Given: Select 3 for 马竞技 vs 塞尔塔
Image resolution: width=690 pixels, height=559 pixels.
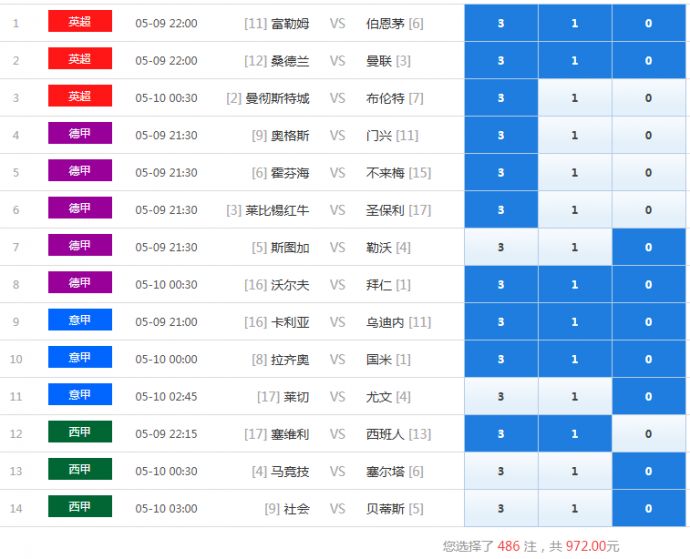Looking at the screenshot, I should pos(501,471).
